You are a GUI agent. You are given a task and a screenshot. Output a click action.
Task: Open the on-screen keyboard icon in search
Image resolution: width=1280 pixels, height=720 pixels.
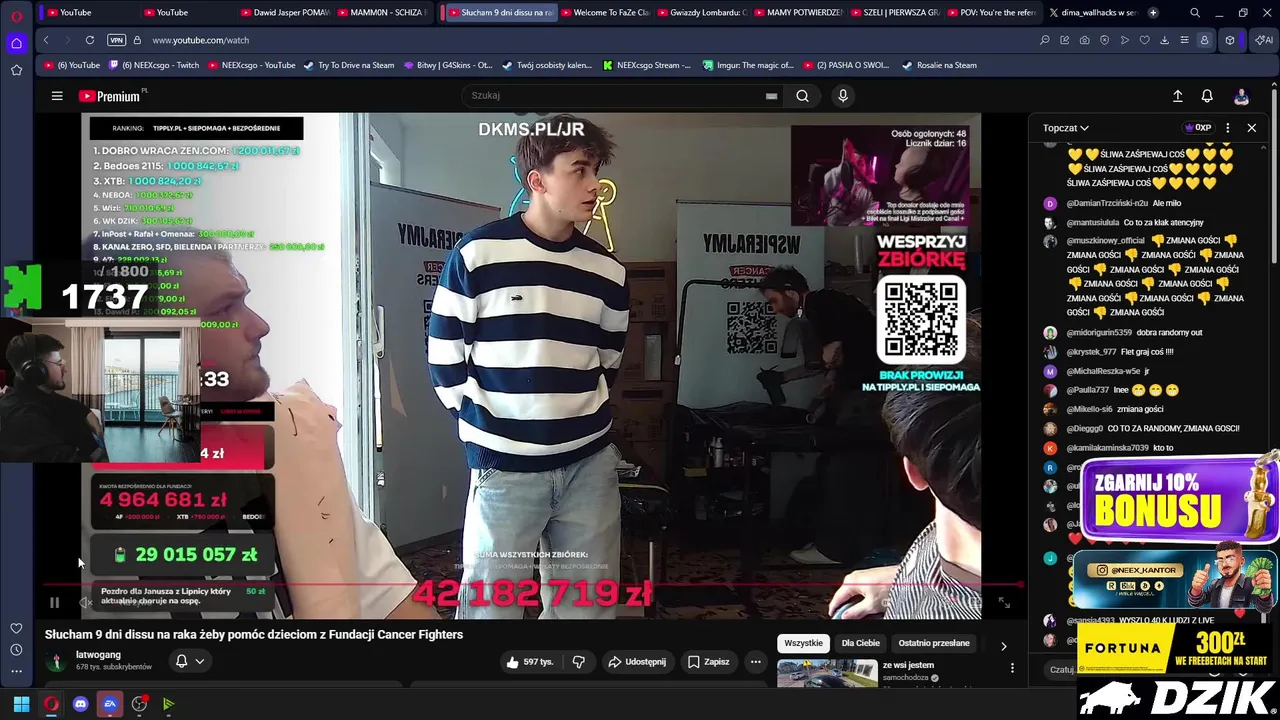(771, 96)
